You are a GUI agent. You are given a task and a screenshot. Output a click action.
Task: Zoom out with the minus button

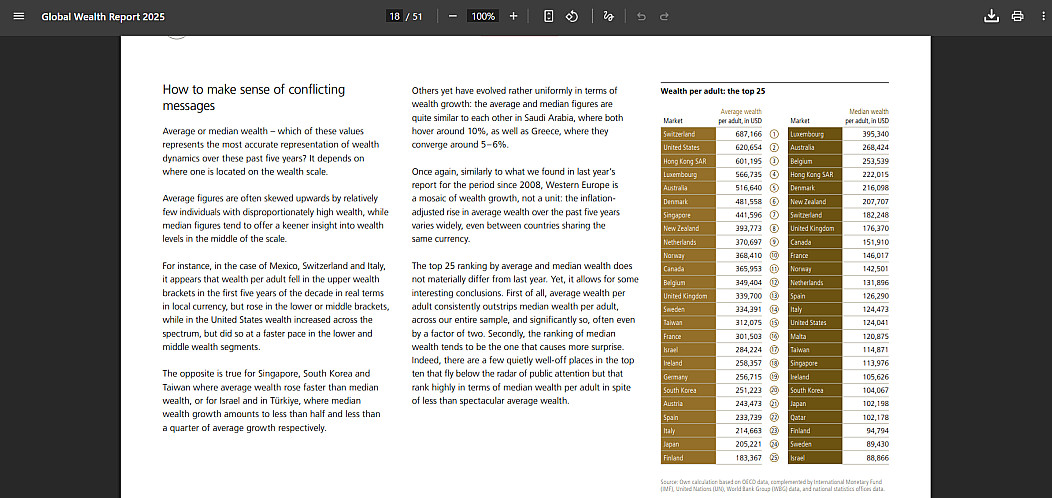click(x=453, y=16)
